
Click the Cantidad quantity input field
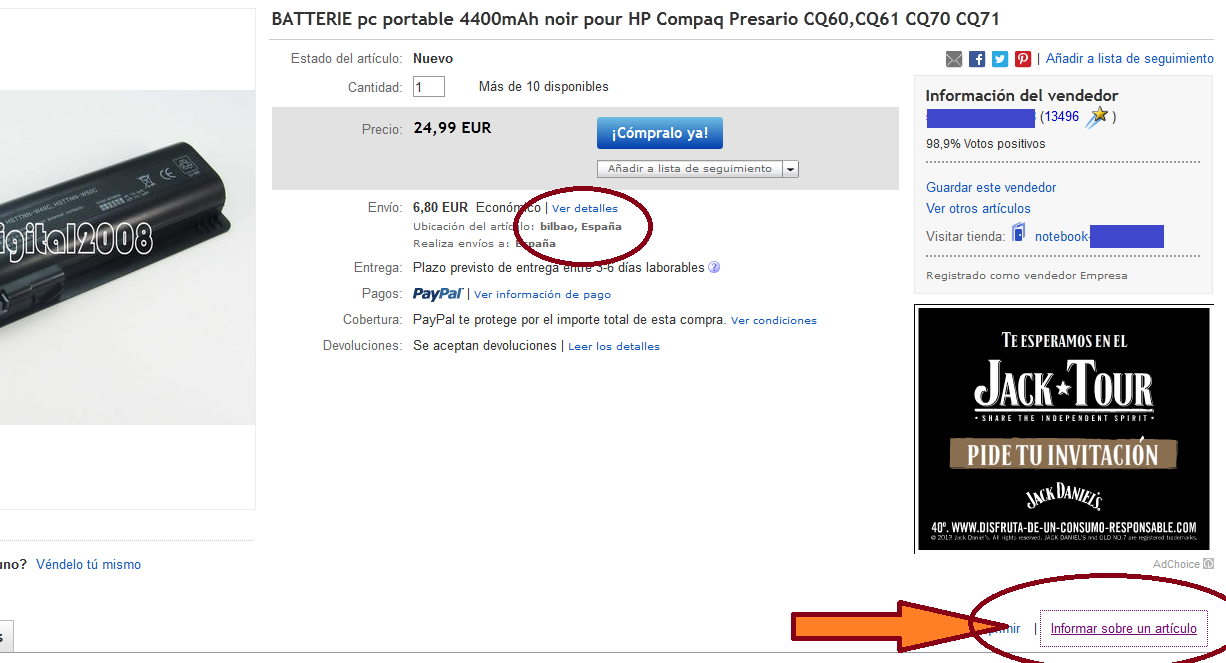tap(429, 87)
